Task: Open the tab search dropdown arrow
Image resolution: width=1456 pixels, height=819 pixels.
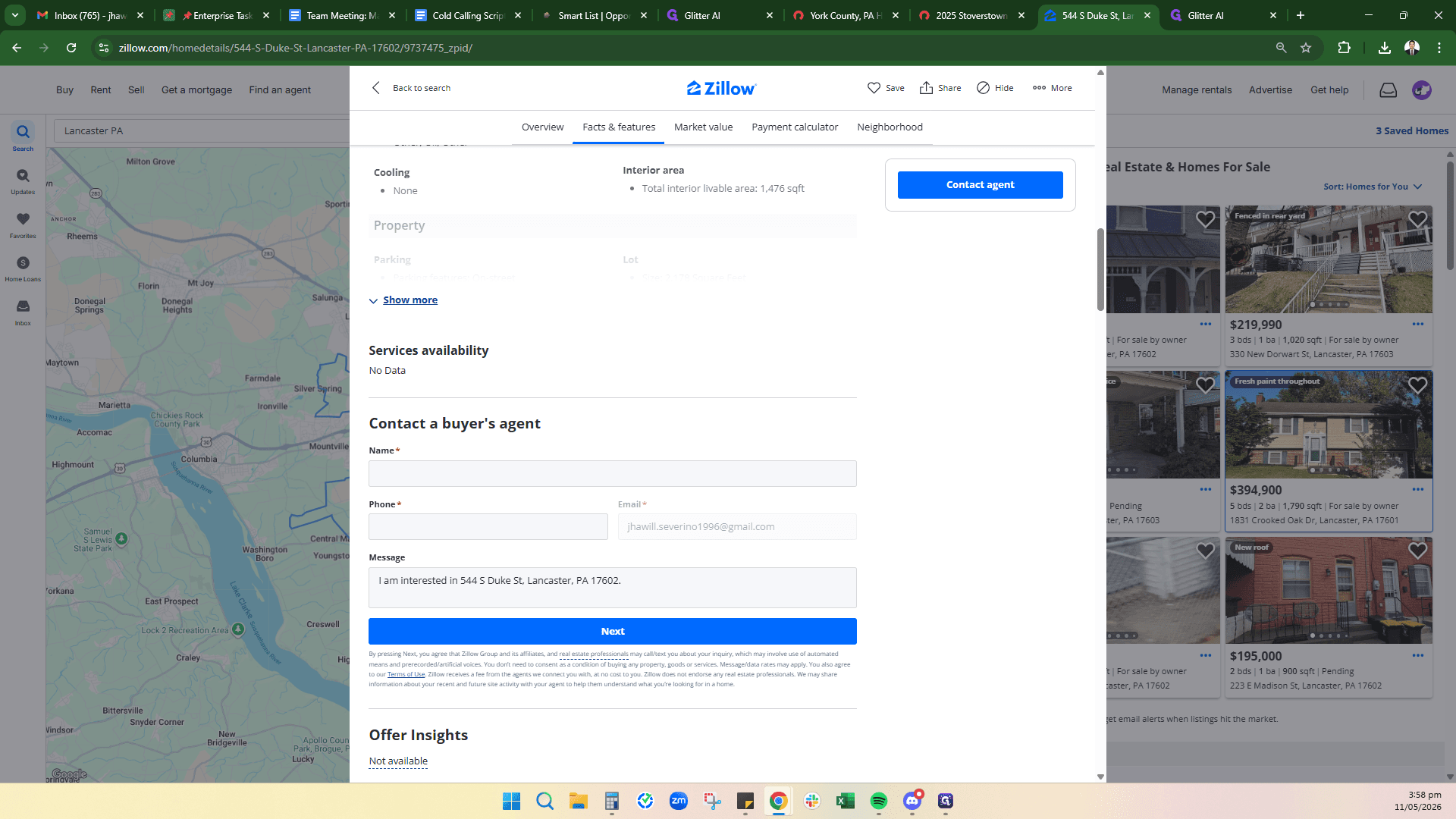Action: pyautogui.click(x=14, y=15)
